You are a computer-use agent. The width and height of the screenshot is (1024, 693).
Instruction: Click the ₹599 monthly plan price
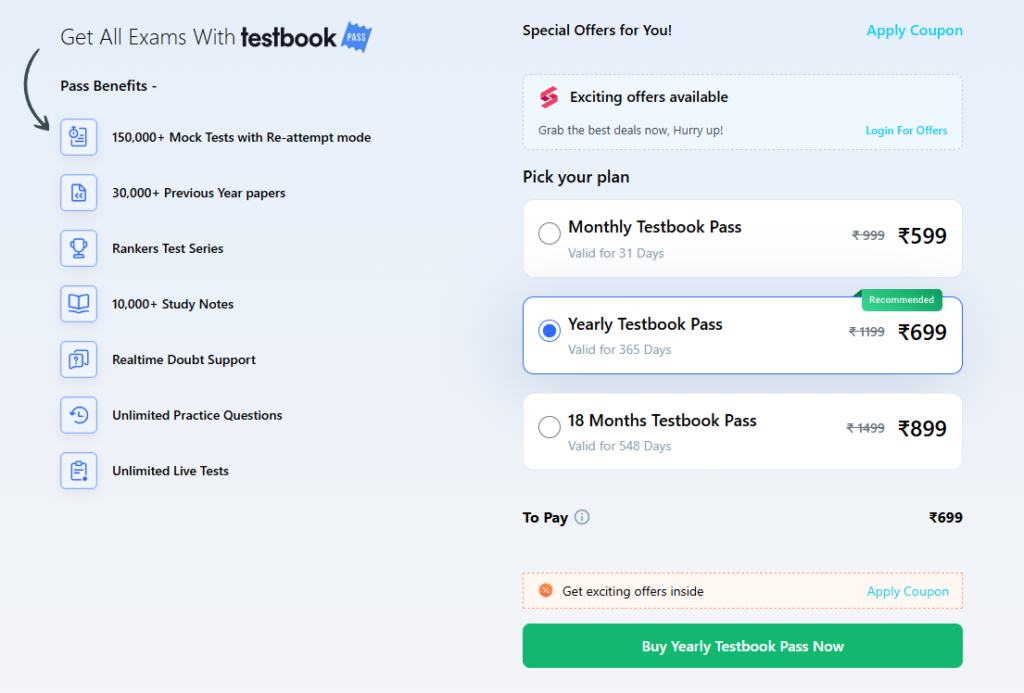922,236
